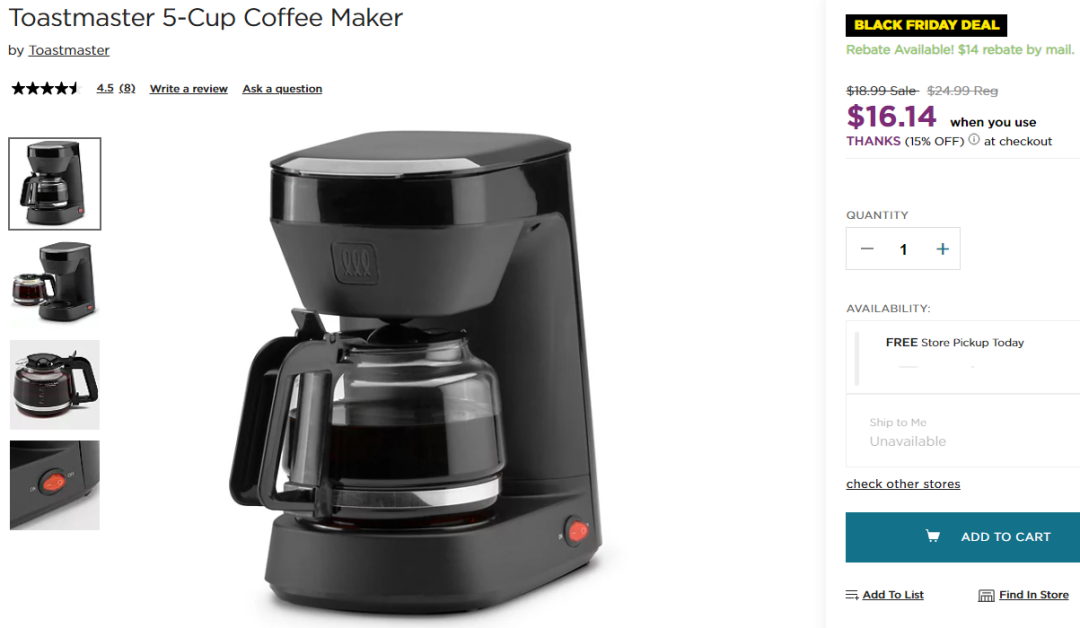Click the quantity input field
The image size is (1080, 628).
(903, 249)
